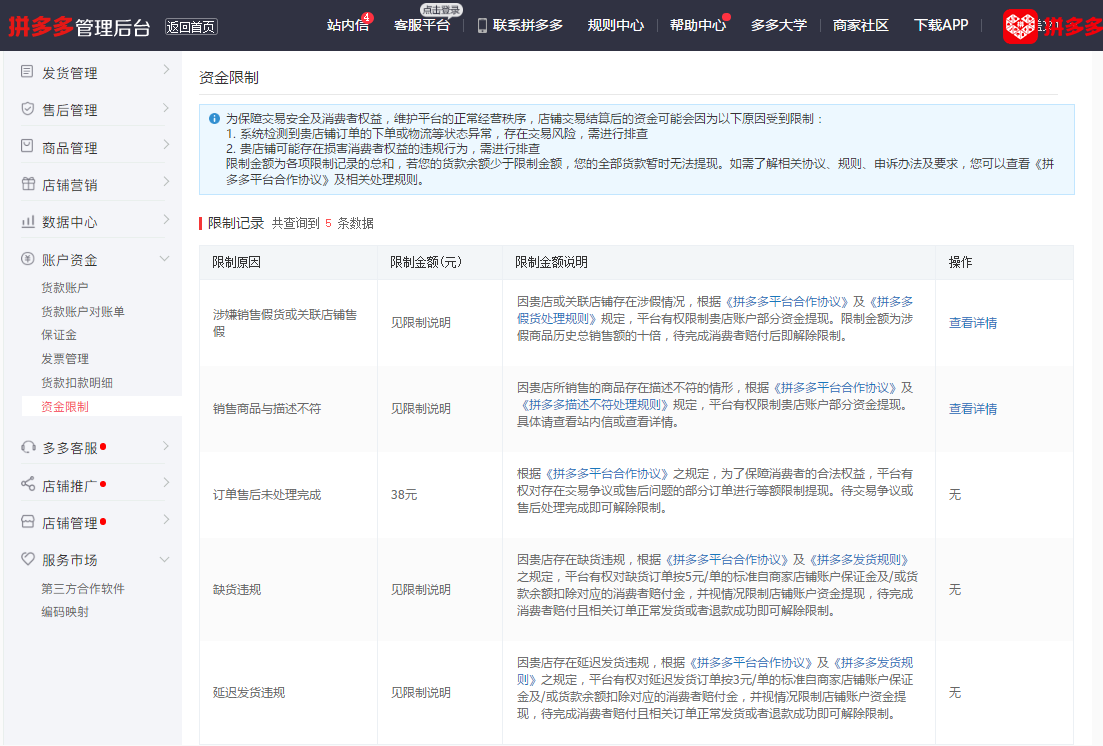1103x746 pixels.
Task: Expand the 店铺营销 chevron
Action: 166,182
